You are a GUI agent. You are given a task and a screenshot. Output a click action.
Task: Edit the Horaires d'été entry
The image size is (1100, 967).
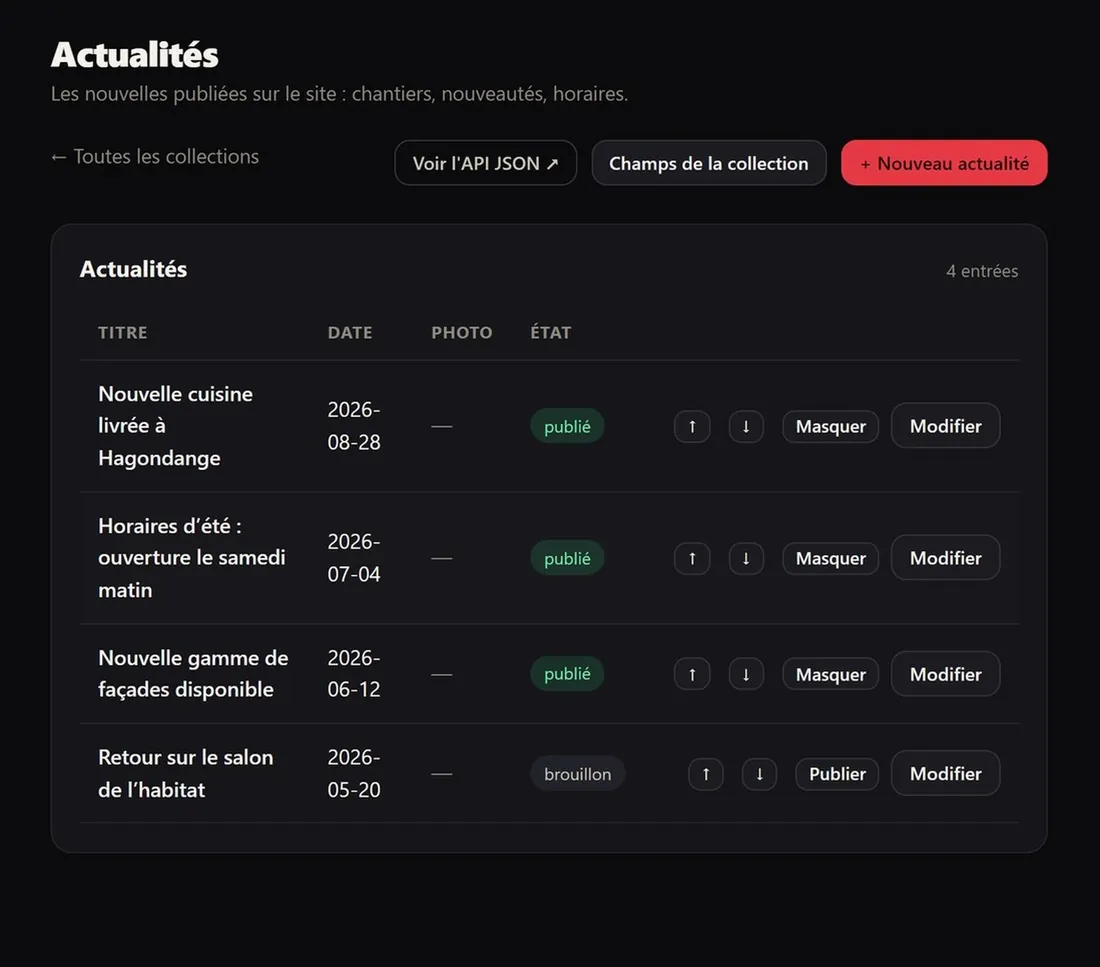(x=946, y=558)
